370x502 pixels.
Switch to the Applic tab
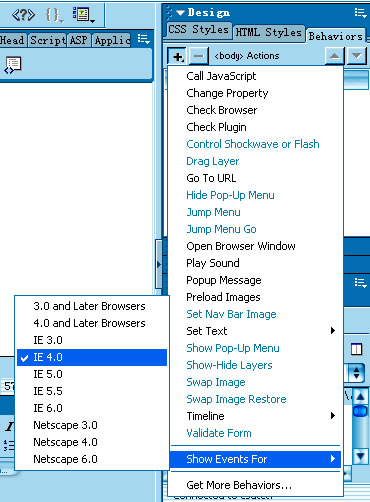[112, 40]
